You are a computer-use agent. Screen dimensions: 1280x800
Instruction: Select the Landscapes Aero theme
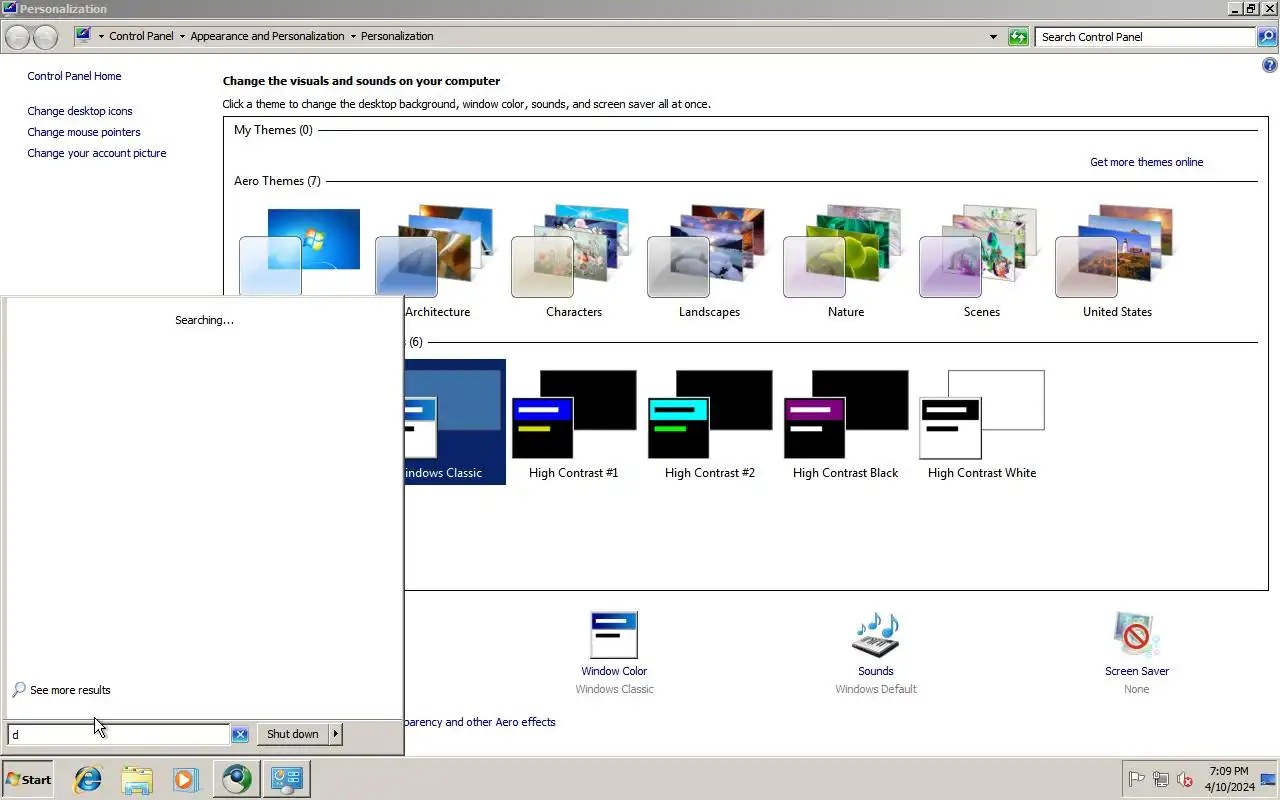pyautogui.click(x=709, y=261)
